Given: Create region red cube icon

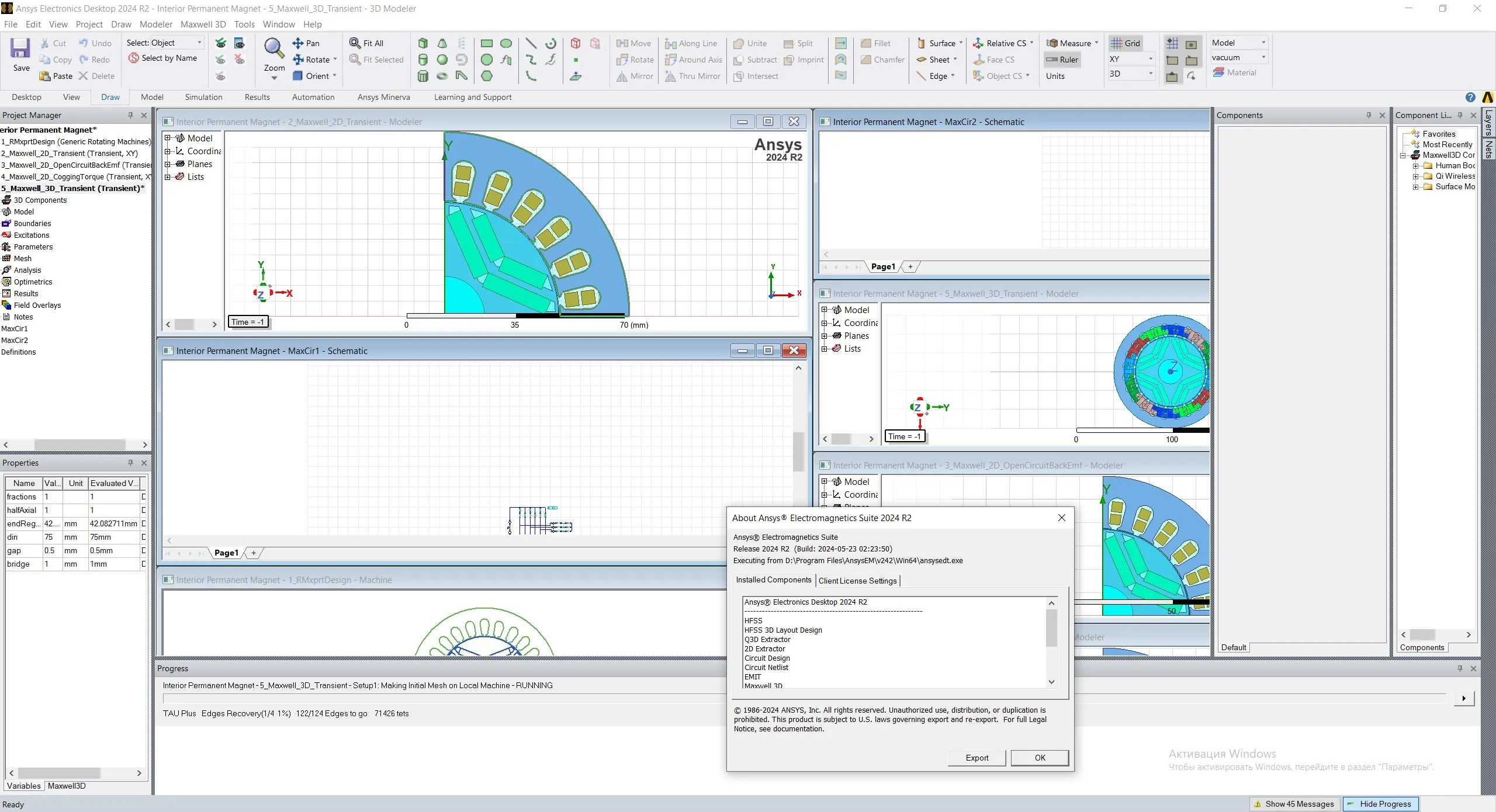Looking at the screenshot, I should 576,43.
